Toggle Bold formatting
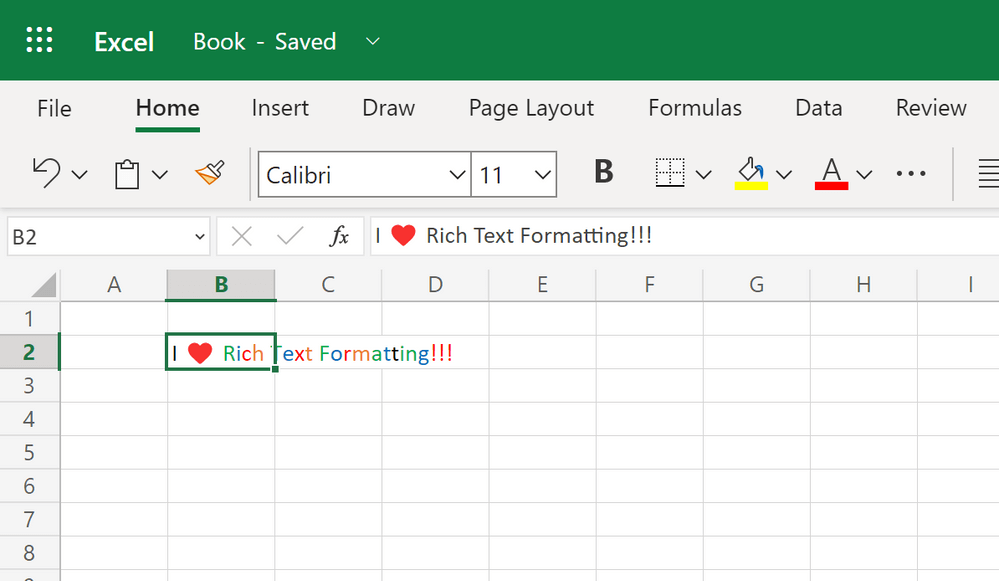 tap(603, 172)
